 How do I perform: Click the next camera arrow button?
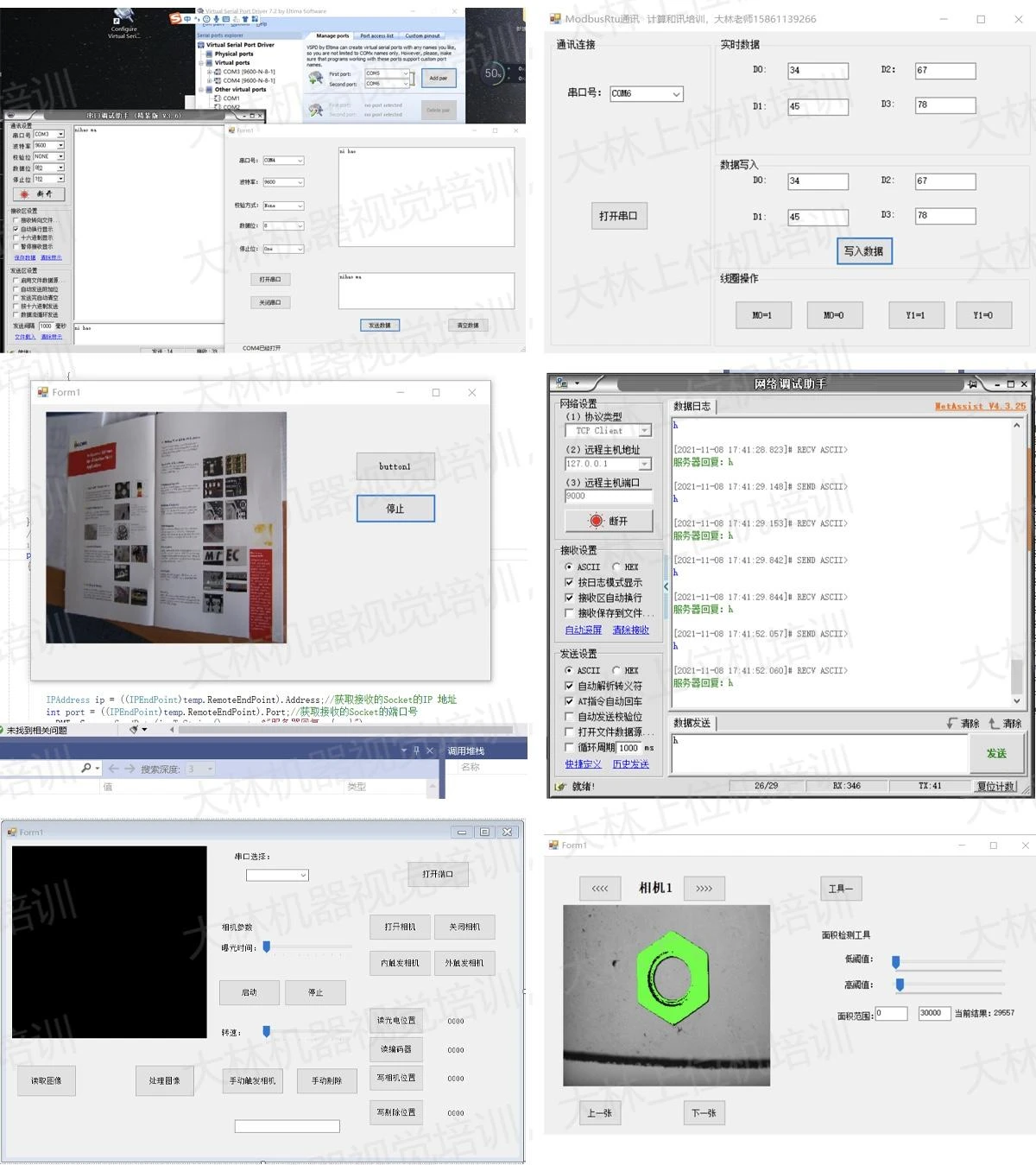704,888
